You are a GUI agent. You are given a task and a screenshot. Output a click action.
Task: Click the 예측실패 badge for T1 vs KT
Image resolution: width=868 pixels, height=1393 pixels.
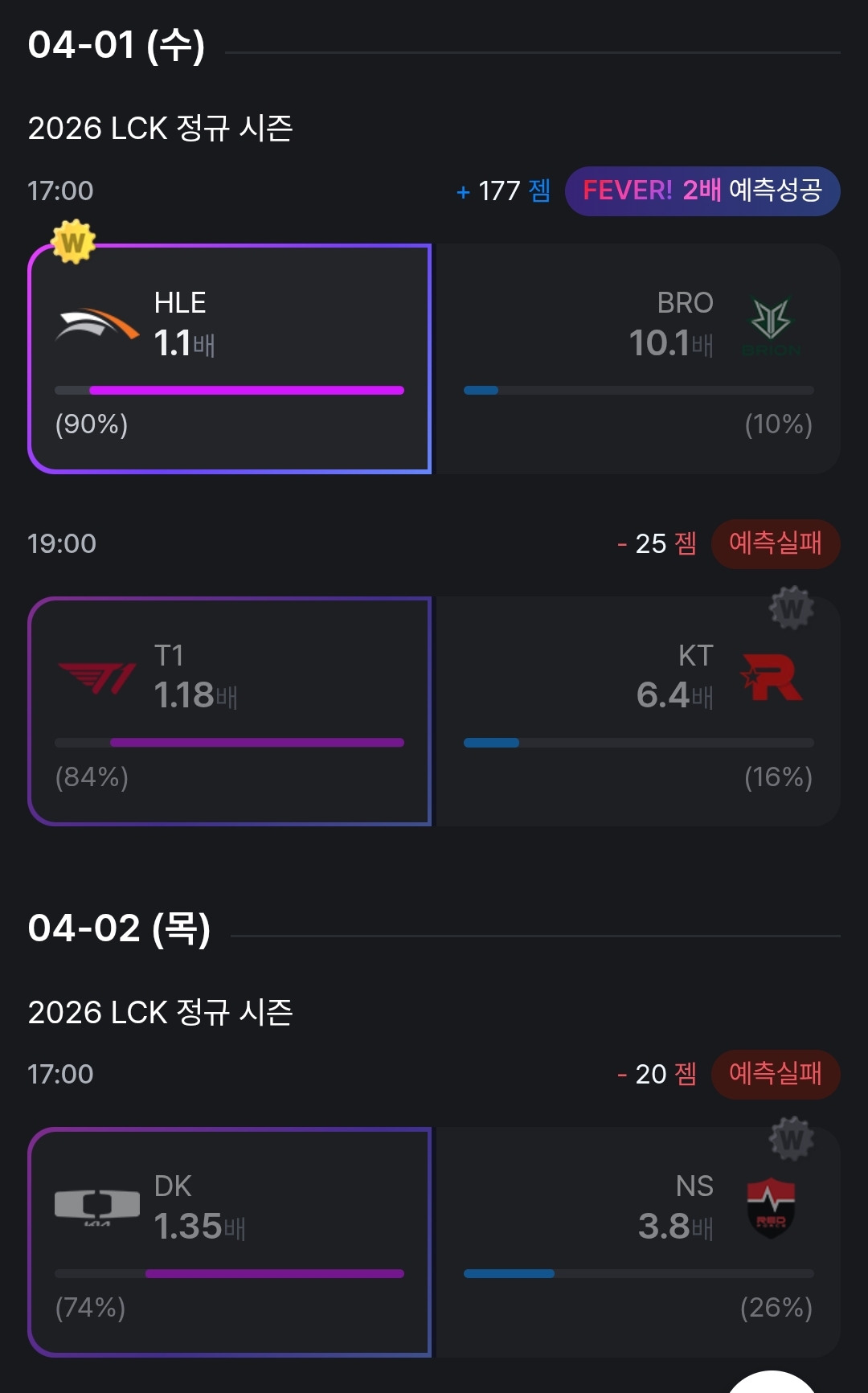[776, 544]
